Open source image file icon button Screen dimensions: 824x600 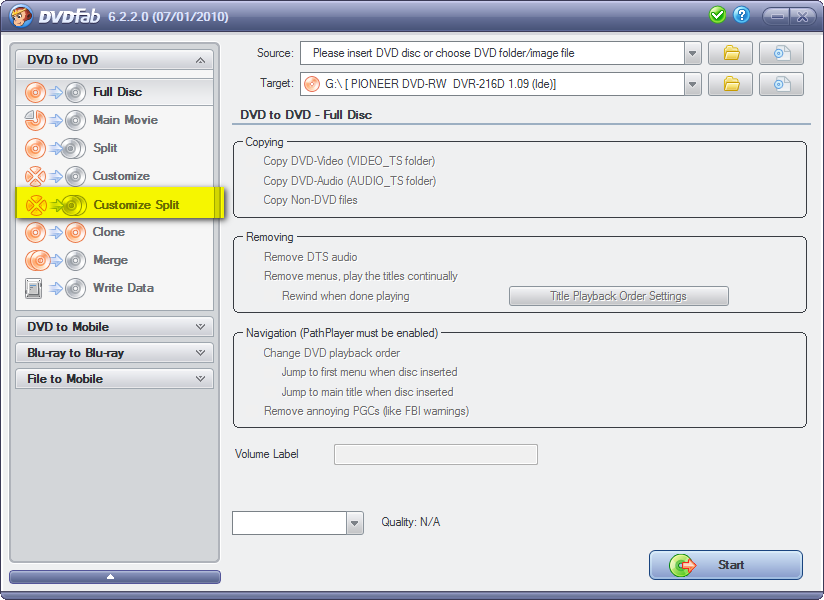781,53
